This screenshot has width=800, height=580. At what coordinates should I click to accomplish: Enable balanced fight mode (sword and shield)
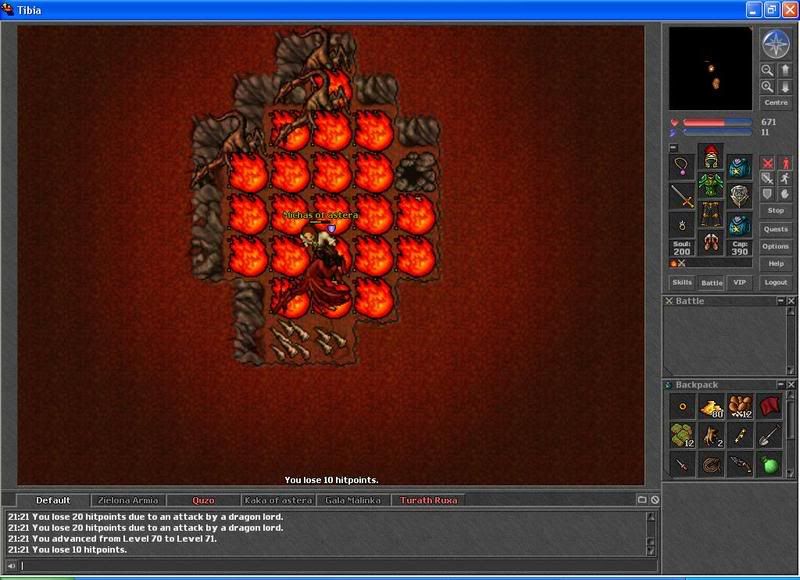pyautogui.click(x=767, y=179)
